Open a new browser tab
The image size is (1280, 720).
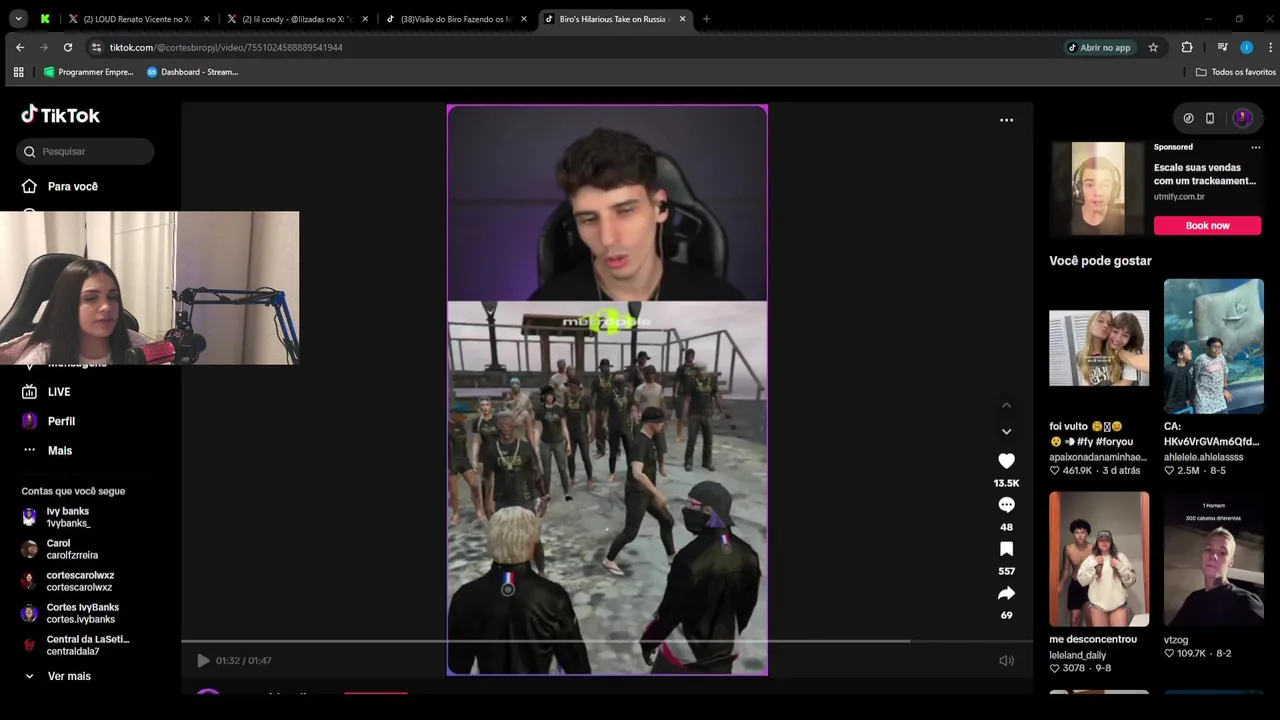pyautogui.click(x=706, y=19)
